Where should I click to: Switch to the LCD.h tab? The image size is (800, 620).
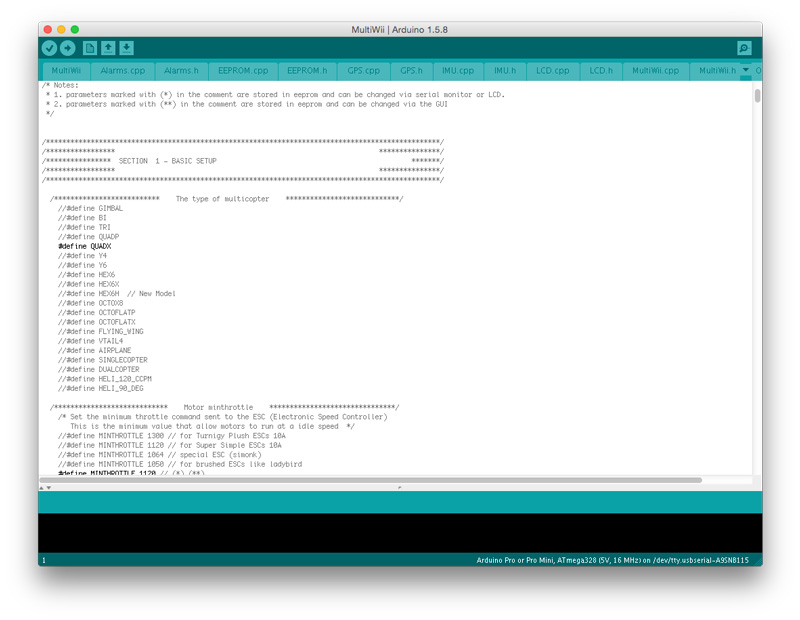(x=601, y=71)
